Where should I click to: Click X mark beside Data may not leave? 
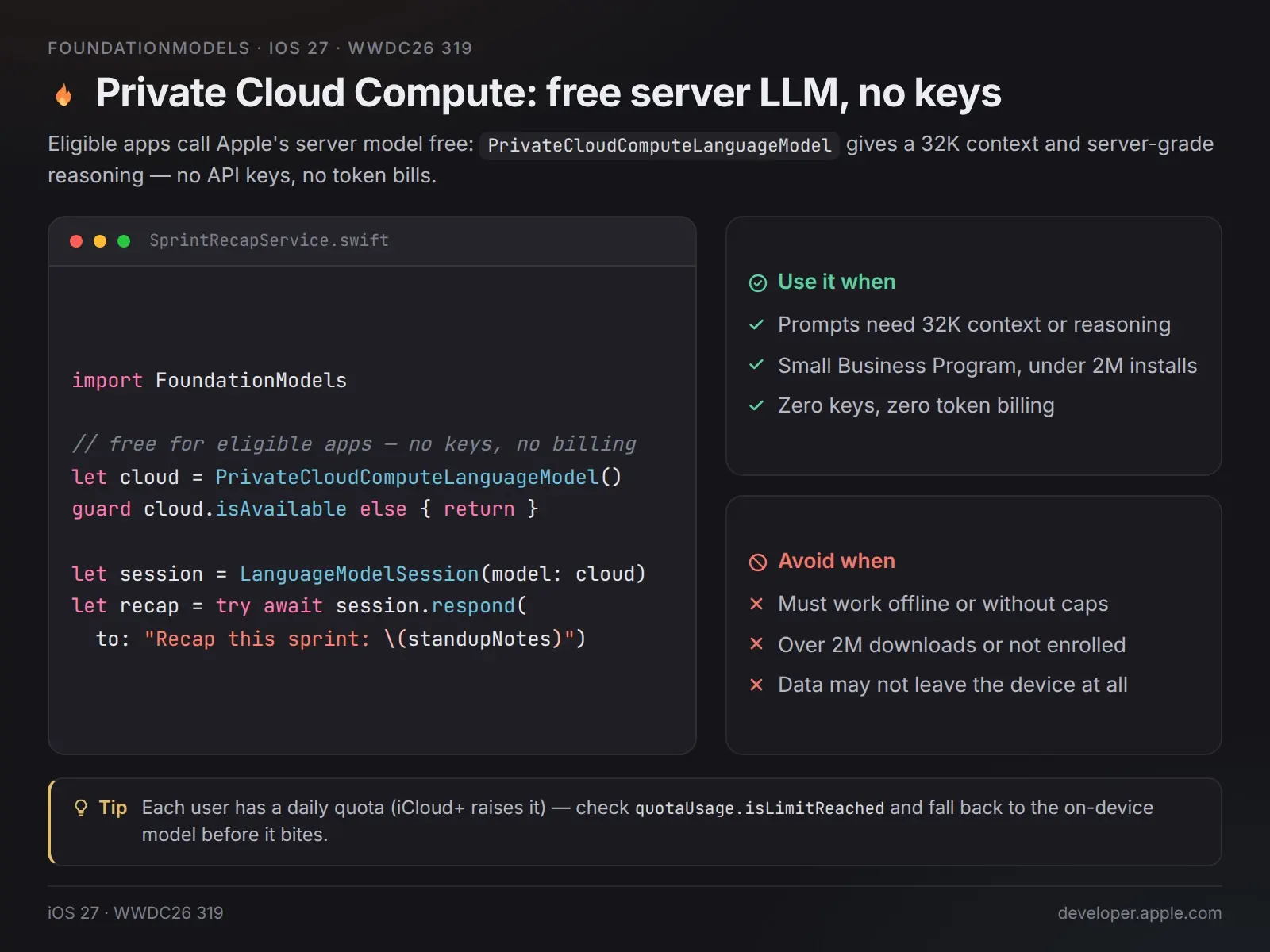coord(756,685)
